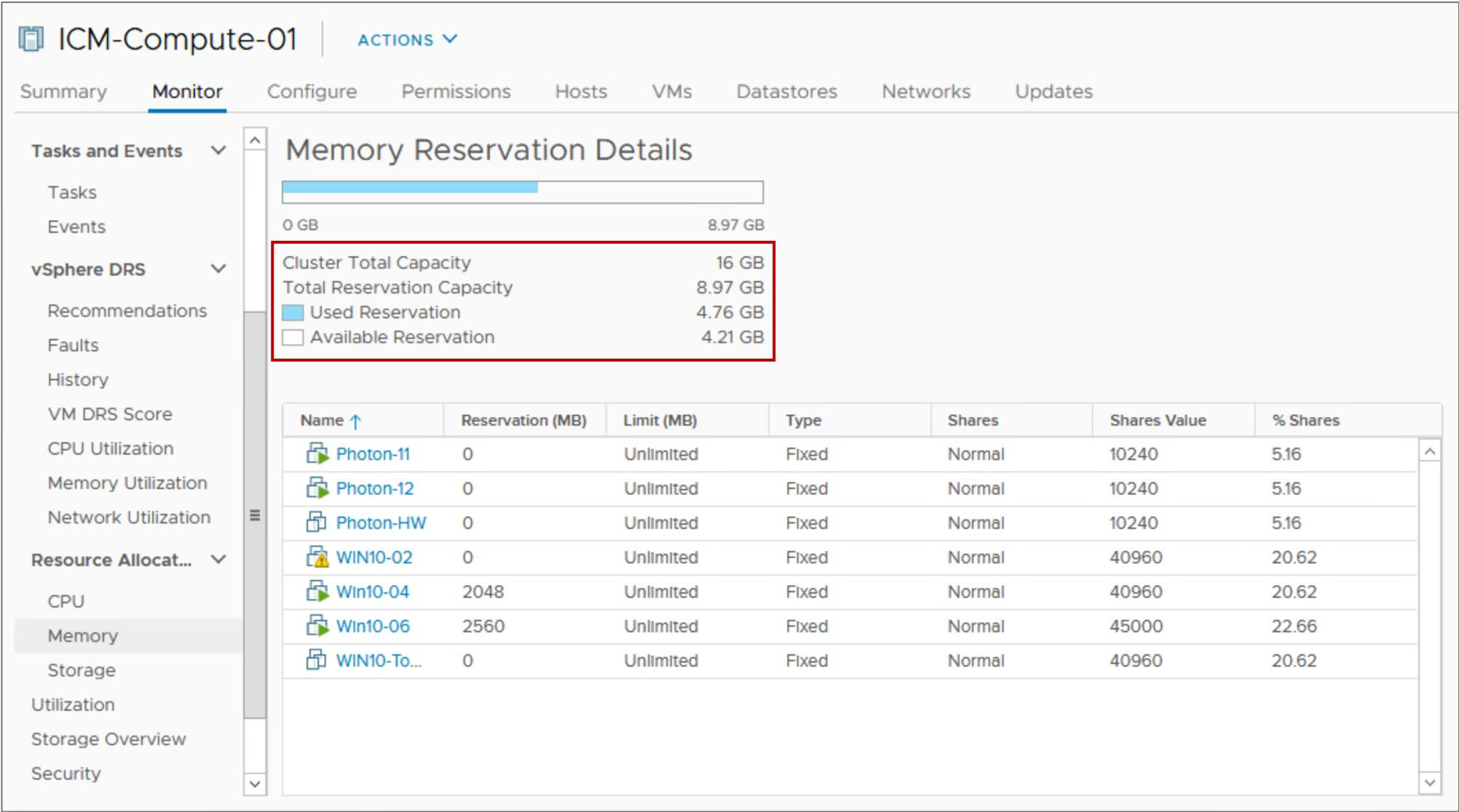Open the WIN10-To... VM link
This screenshot has width=1459, height=812.
pyautogui.click(x=379, y=661)
